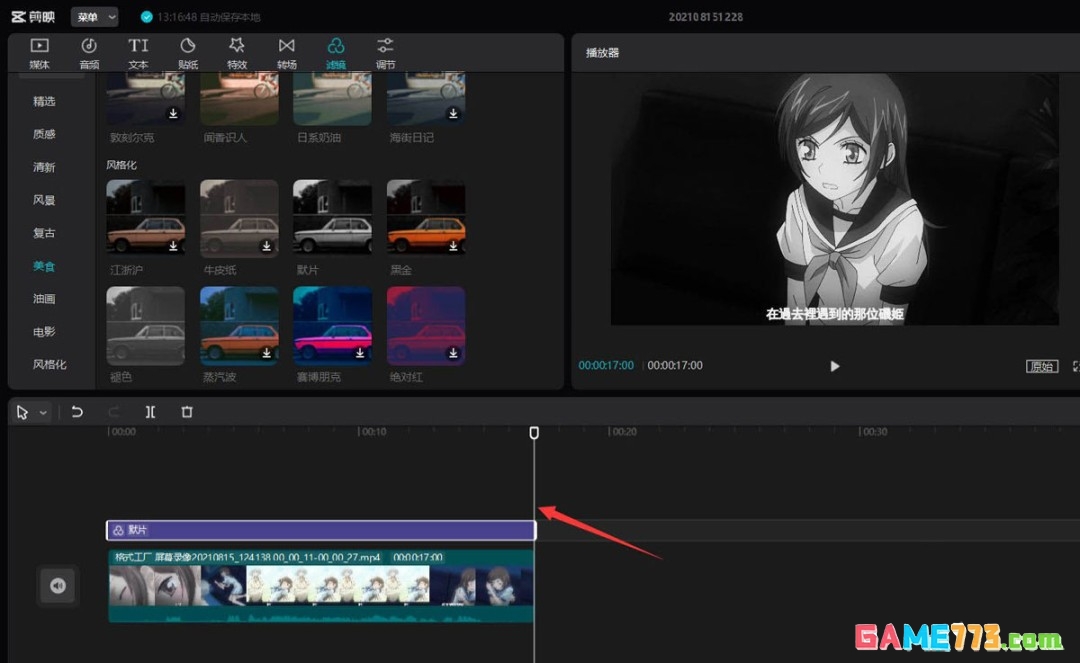
Task: Select the pointer tool in timeline toolbar
Action: tap(23, 412)
